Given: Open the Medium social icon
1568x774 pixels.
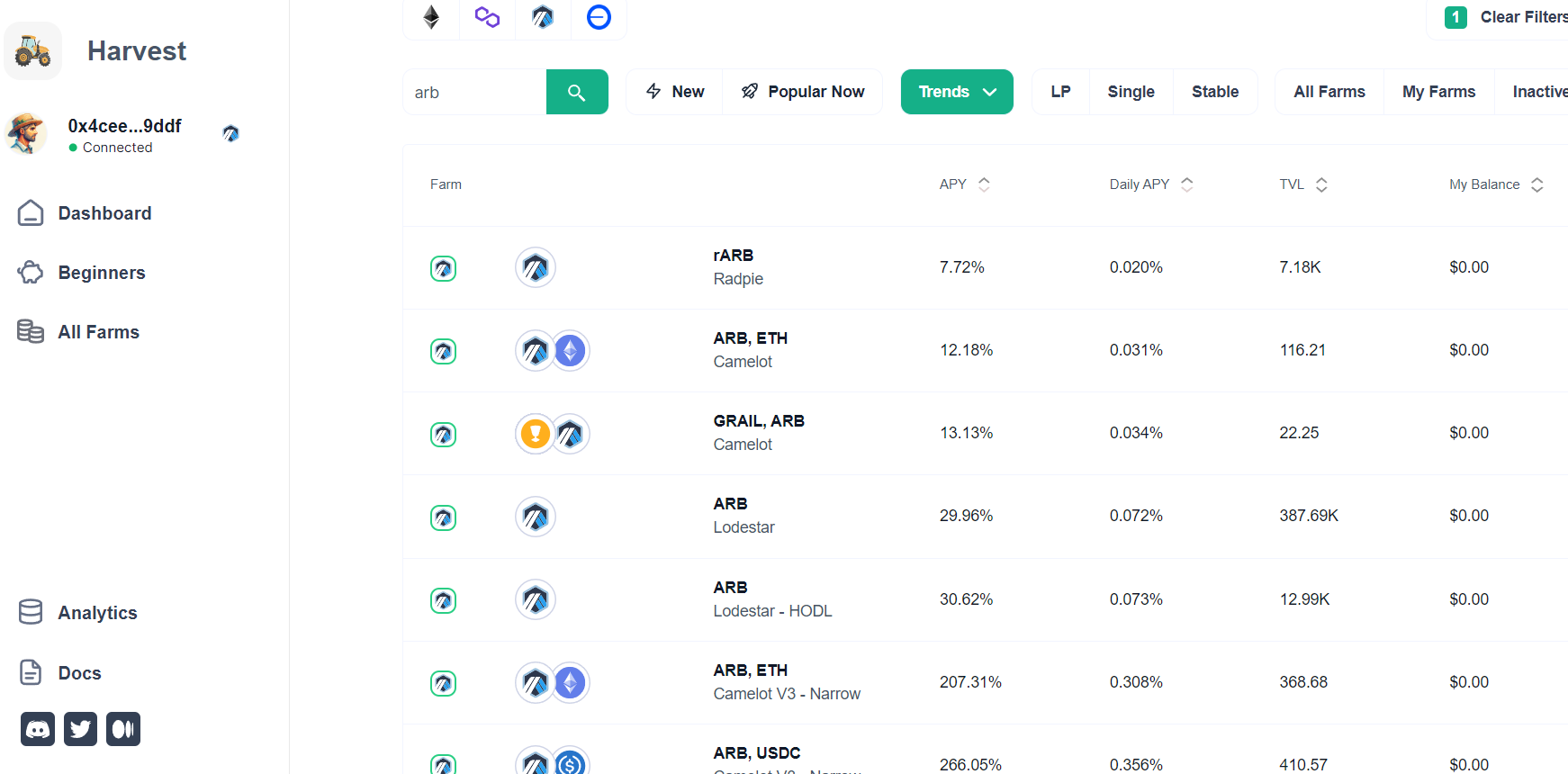Looking at the screenshot, I should tap(123, 729).
